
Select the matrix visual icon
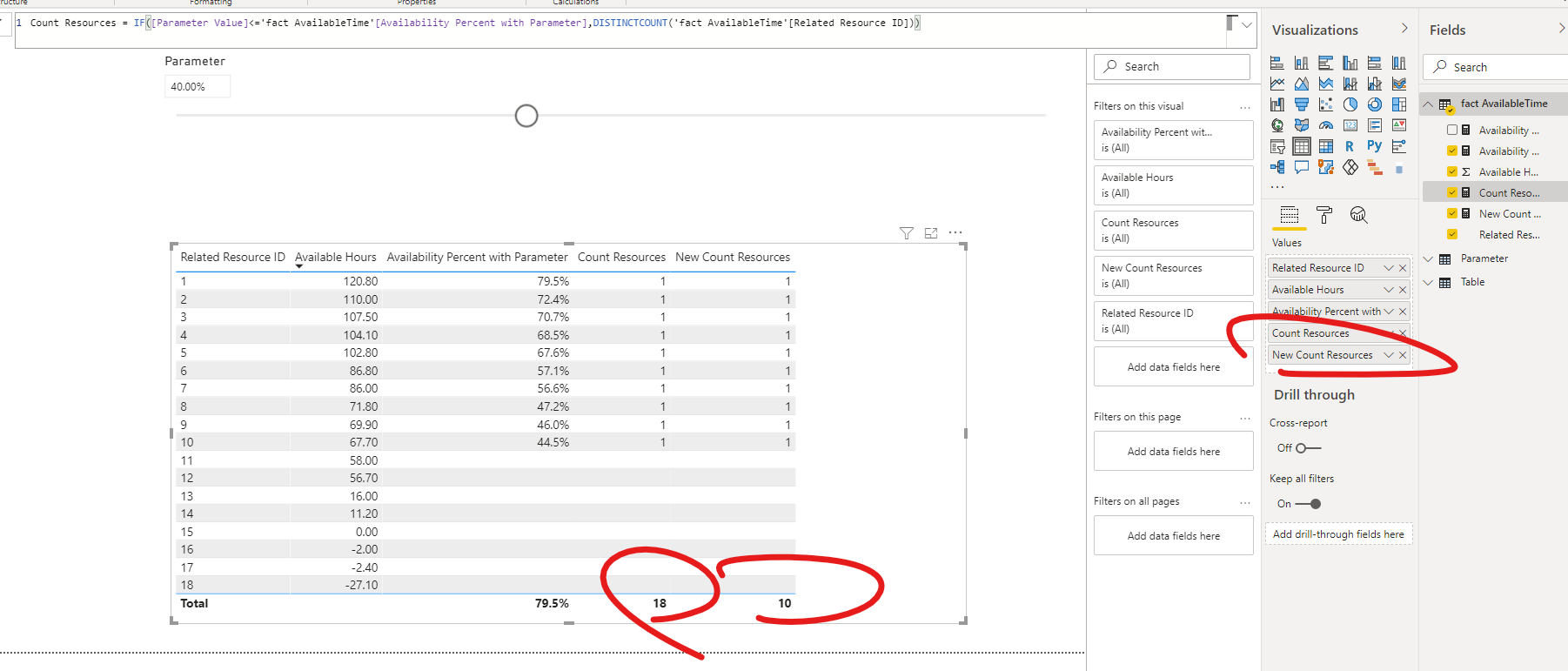click(1326, 146)
